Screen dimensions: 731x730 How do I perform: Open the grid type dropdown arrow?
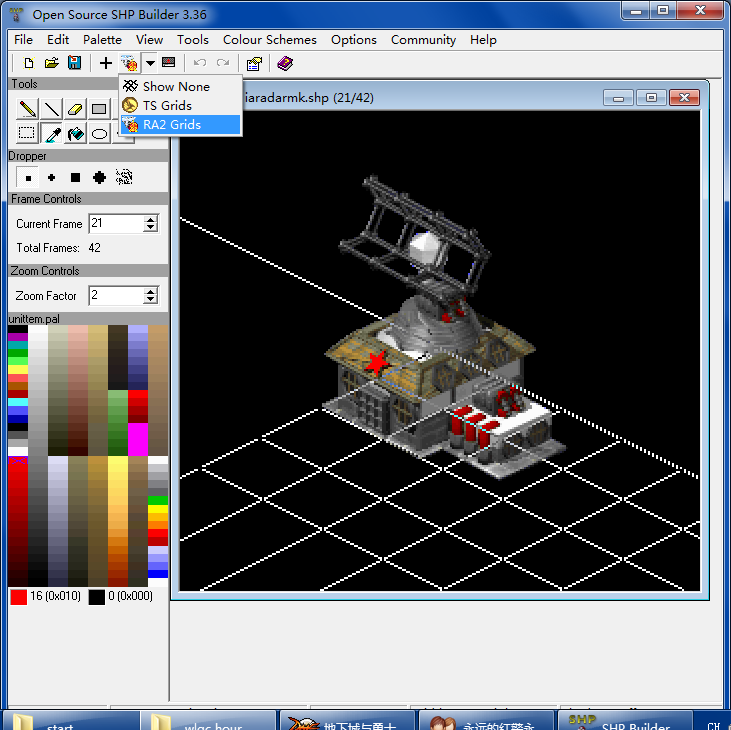click(149, 63)
